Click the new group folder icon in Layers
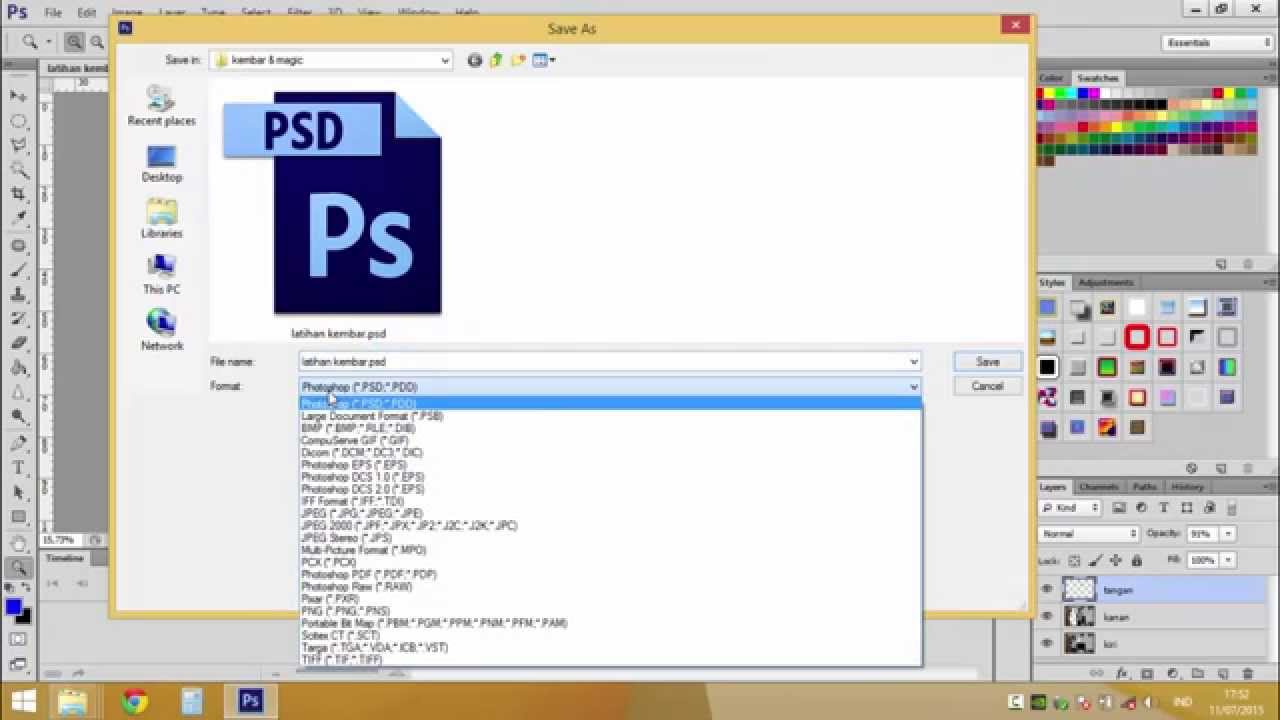The width and height of the screenshot is (1280, 720). point(1197,674)
